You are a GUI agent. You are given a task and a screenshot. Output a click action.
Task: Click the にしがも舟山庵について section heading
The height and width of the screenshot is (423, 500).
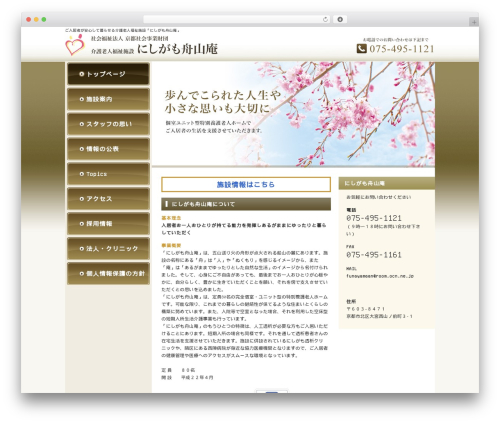[x=246, y=204]
